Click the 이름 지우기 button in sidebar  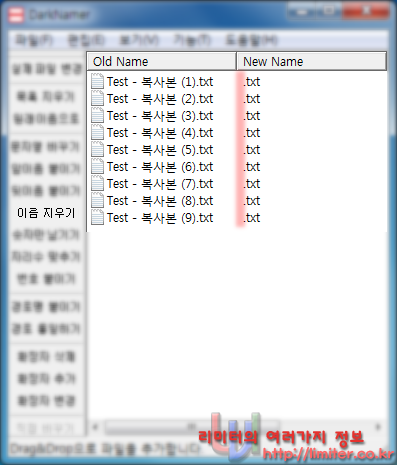click(46, 213)
